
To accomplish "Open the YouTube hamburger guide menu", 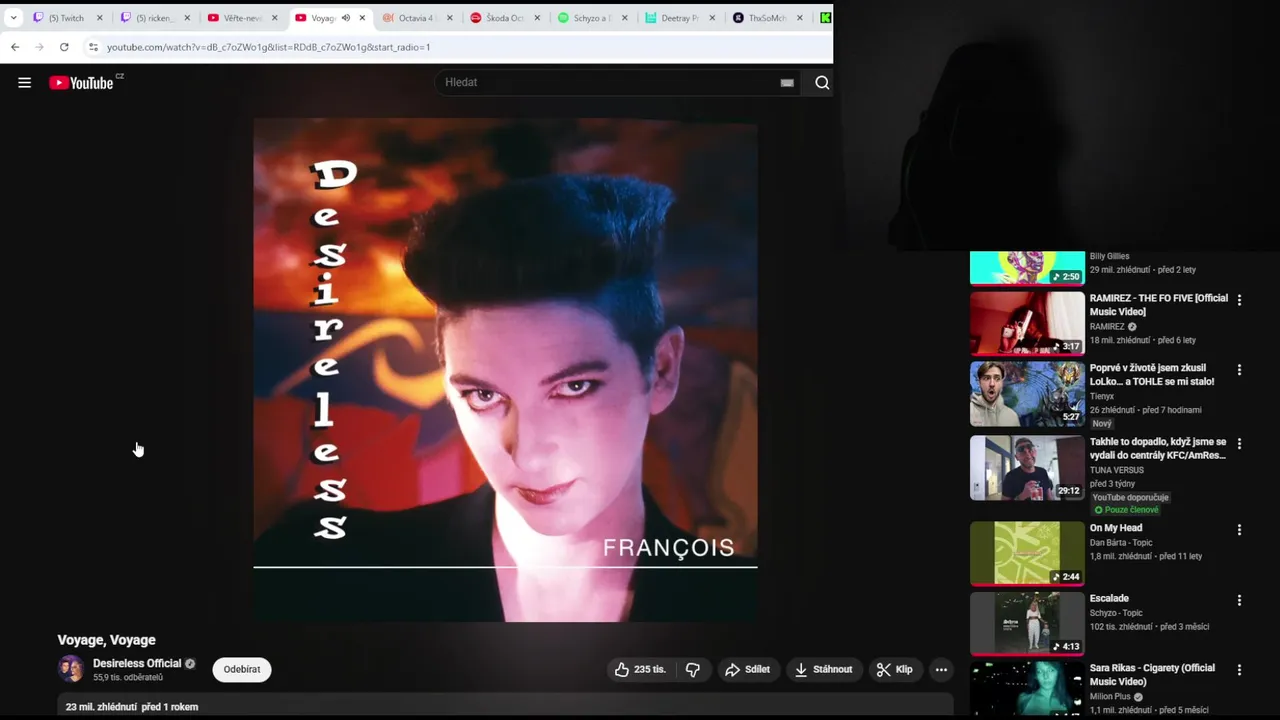I will click(x=25, y=83).
